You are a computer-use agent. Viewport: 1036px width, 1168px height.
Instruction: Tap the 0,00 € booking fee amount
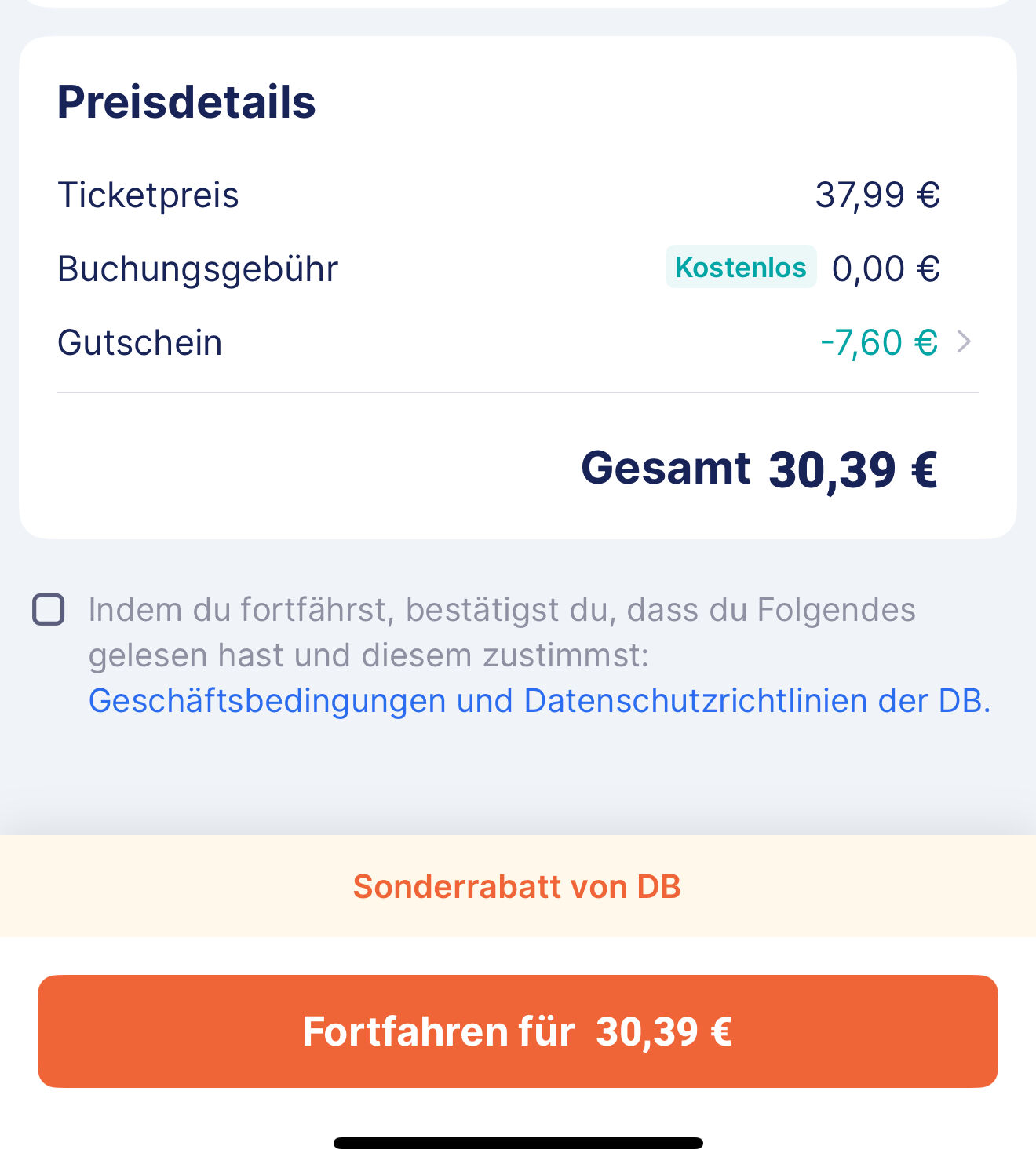coord(886,269)
